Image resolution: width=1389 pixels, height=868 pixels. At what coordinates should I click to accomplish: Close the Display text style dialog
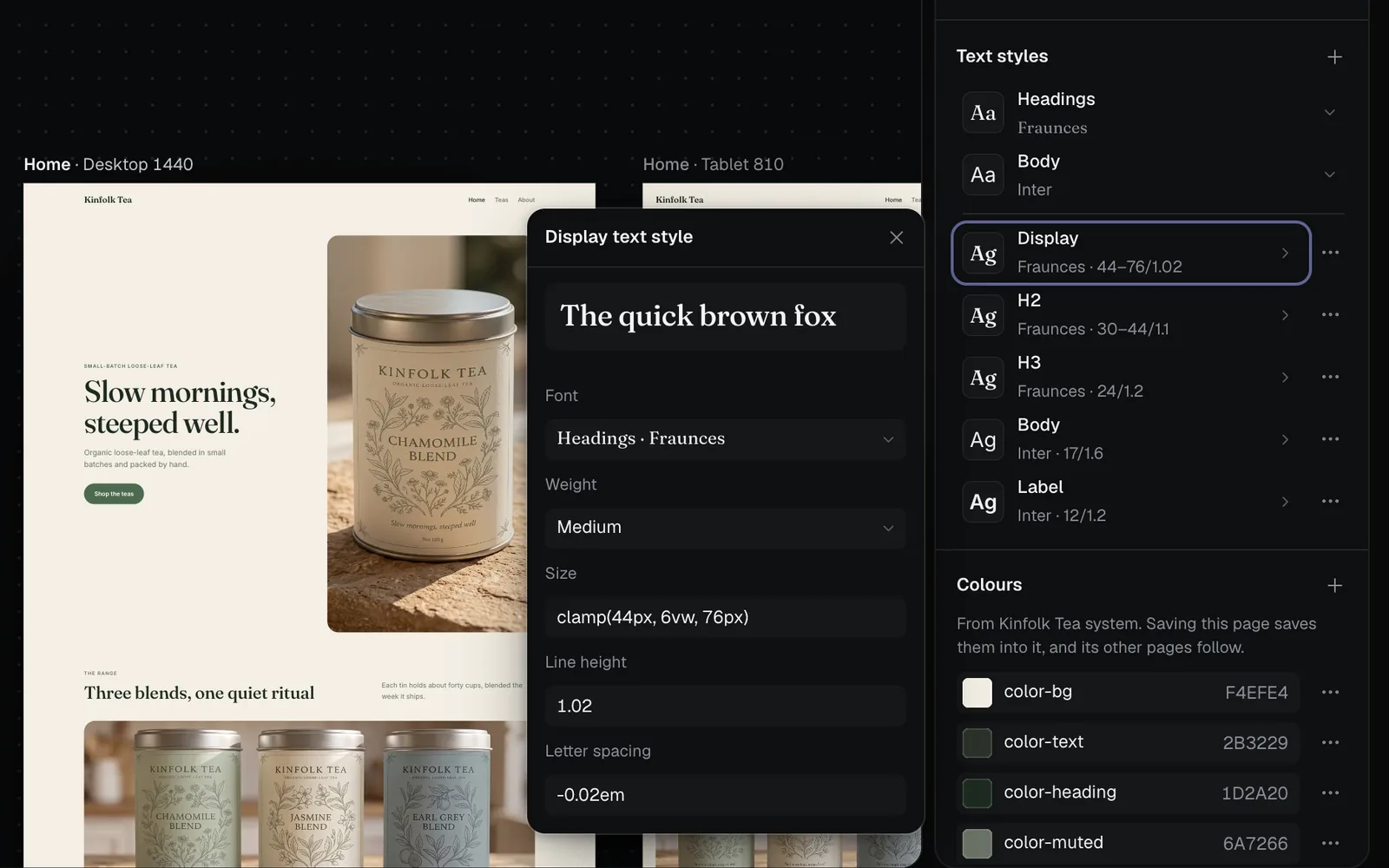pos(897,238)
